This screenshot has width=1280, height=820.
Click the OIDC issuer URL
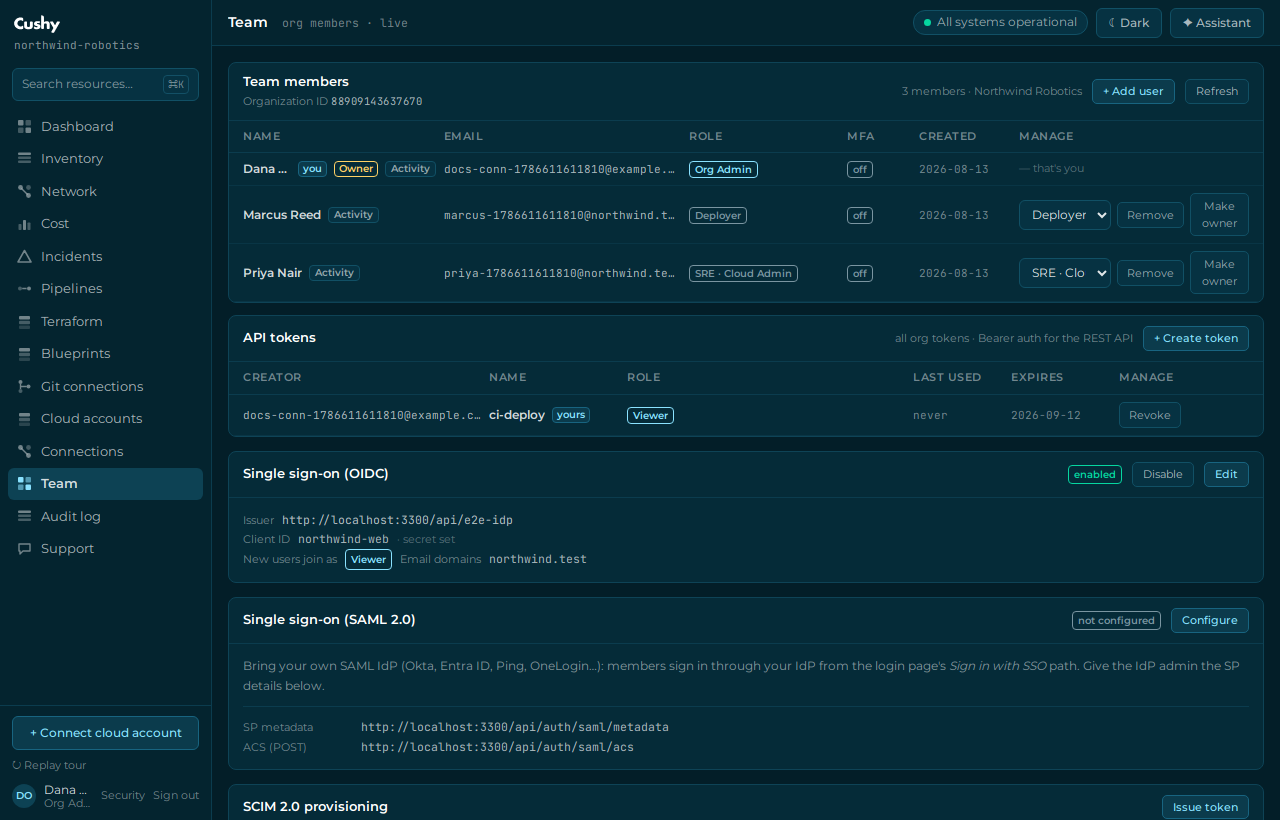click(x=397, y=520)
